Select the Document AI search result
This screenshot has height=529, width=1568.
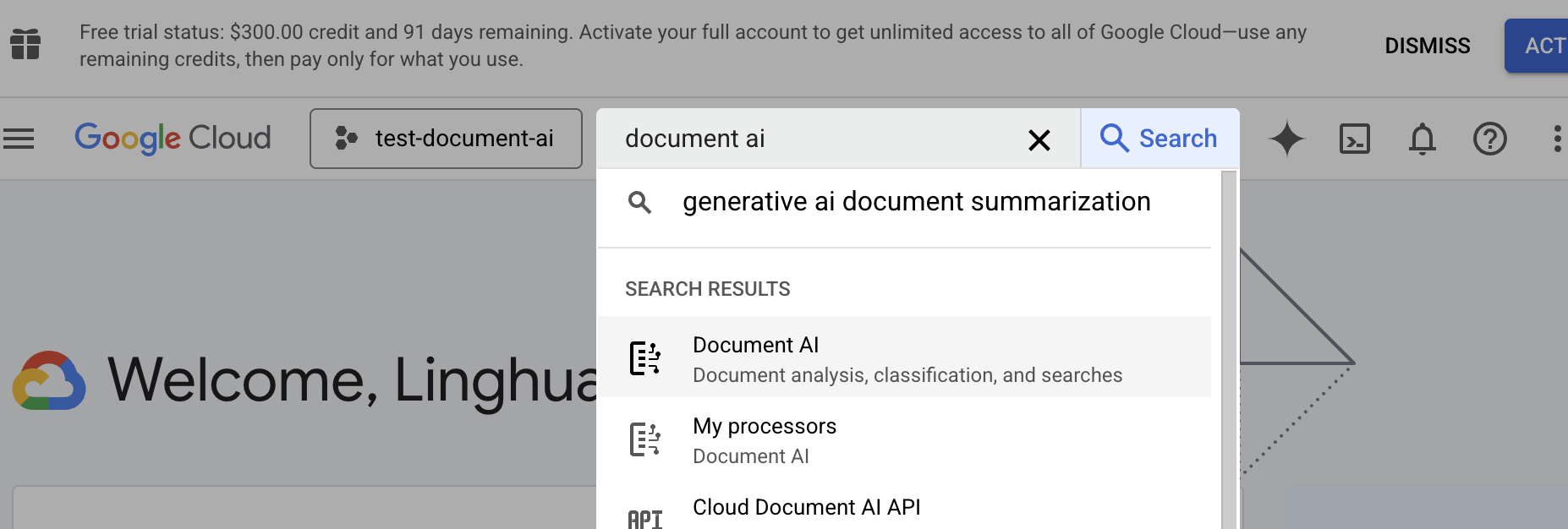[x=905, y=357]
